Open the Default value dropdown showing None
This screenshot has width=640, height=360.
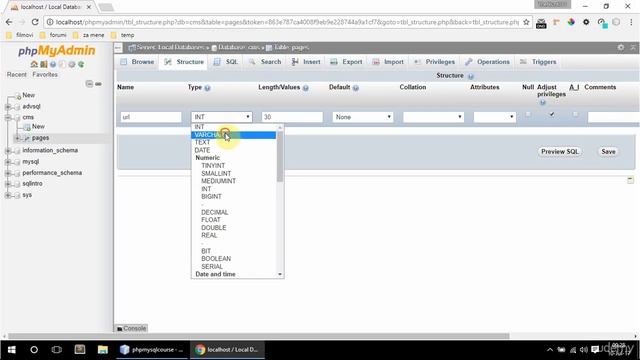pyautogui.click(x=363, y=117)
